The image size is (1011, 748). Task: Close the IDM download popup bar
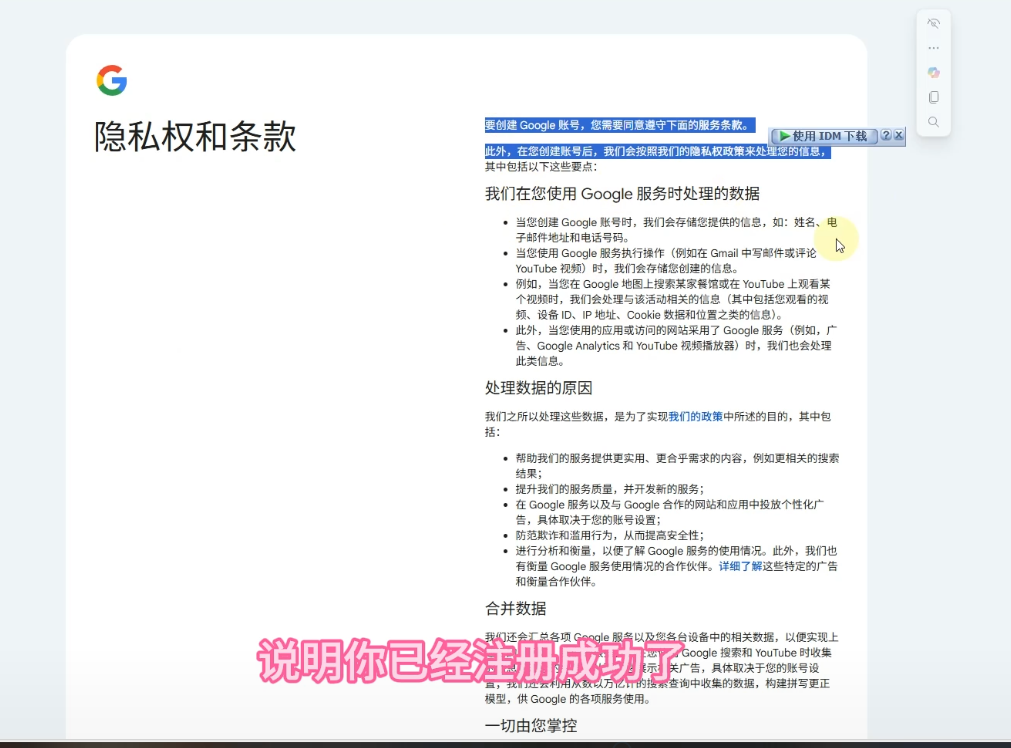pyautogui.click(x=898, y=136)
